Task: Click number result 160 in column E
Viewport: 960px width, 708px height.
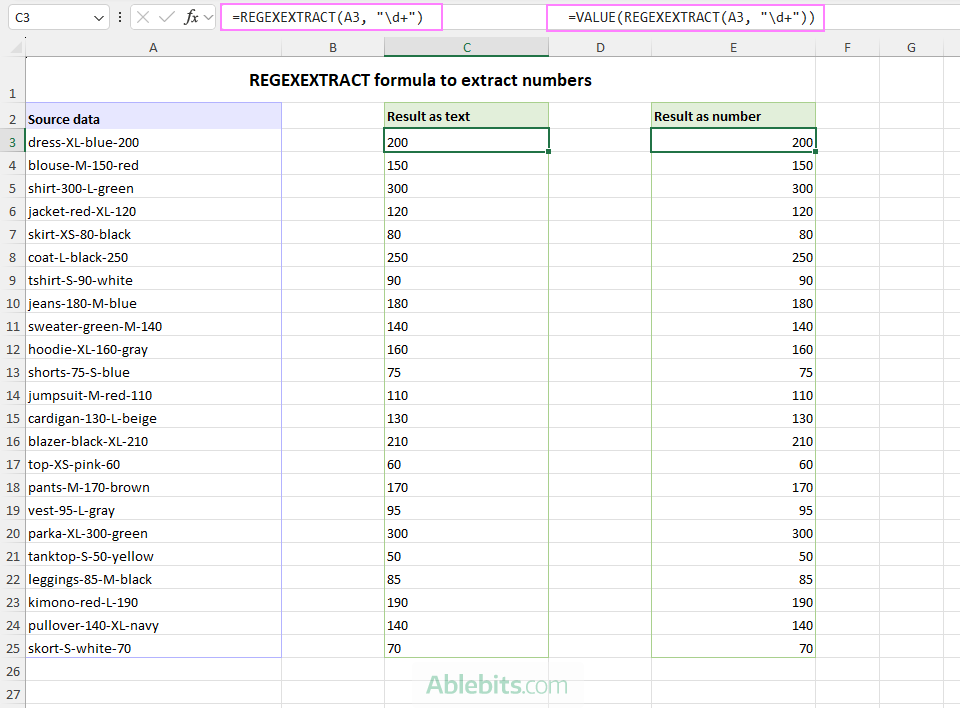Action: [x=733, y=349]
